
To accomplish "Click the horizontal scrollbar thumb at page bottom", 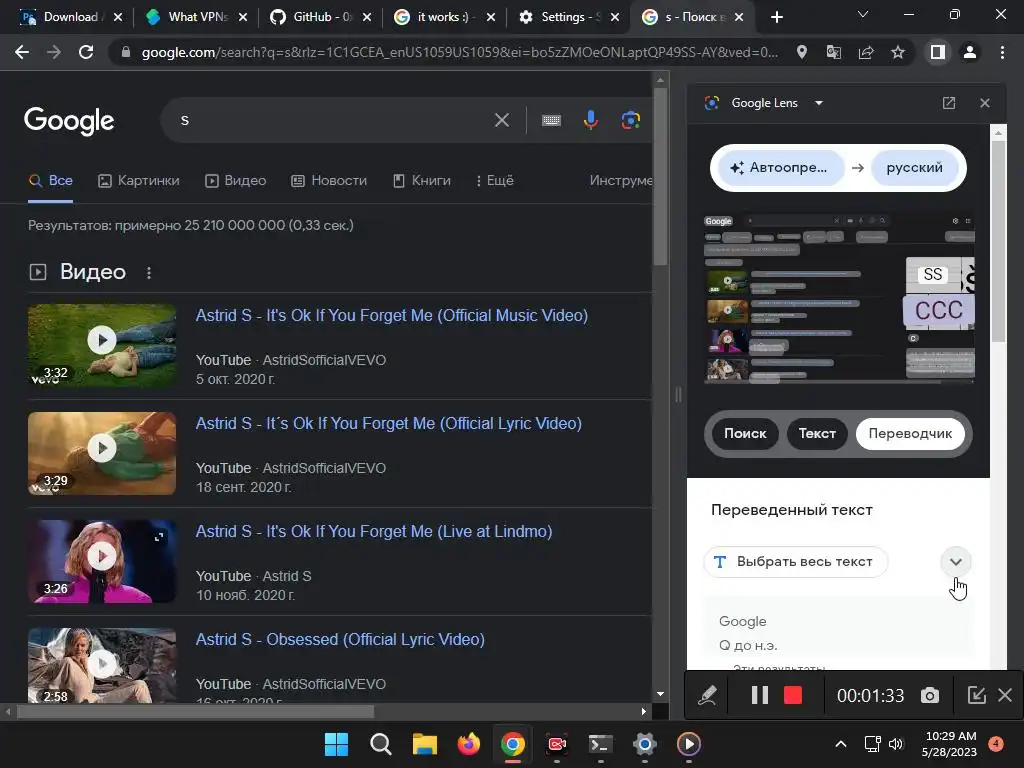I will click(195, 711).
